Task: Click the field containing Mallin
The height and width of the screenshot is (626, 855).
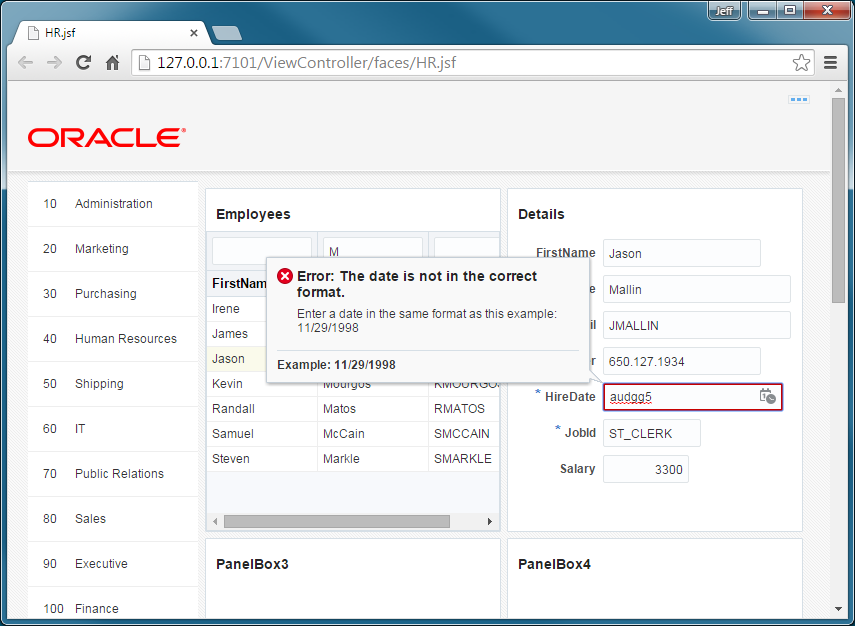Action: point(697,289)
